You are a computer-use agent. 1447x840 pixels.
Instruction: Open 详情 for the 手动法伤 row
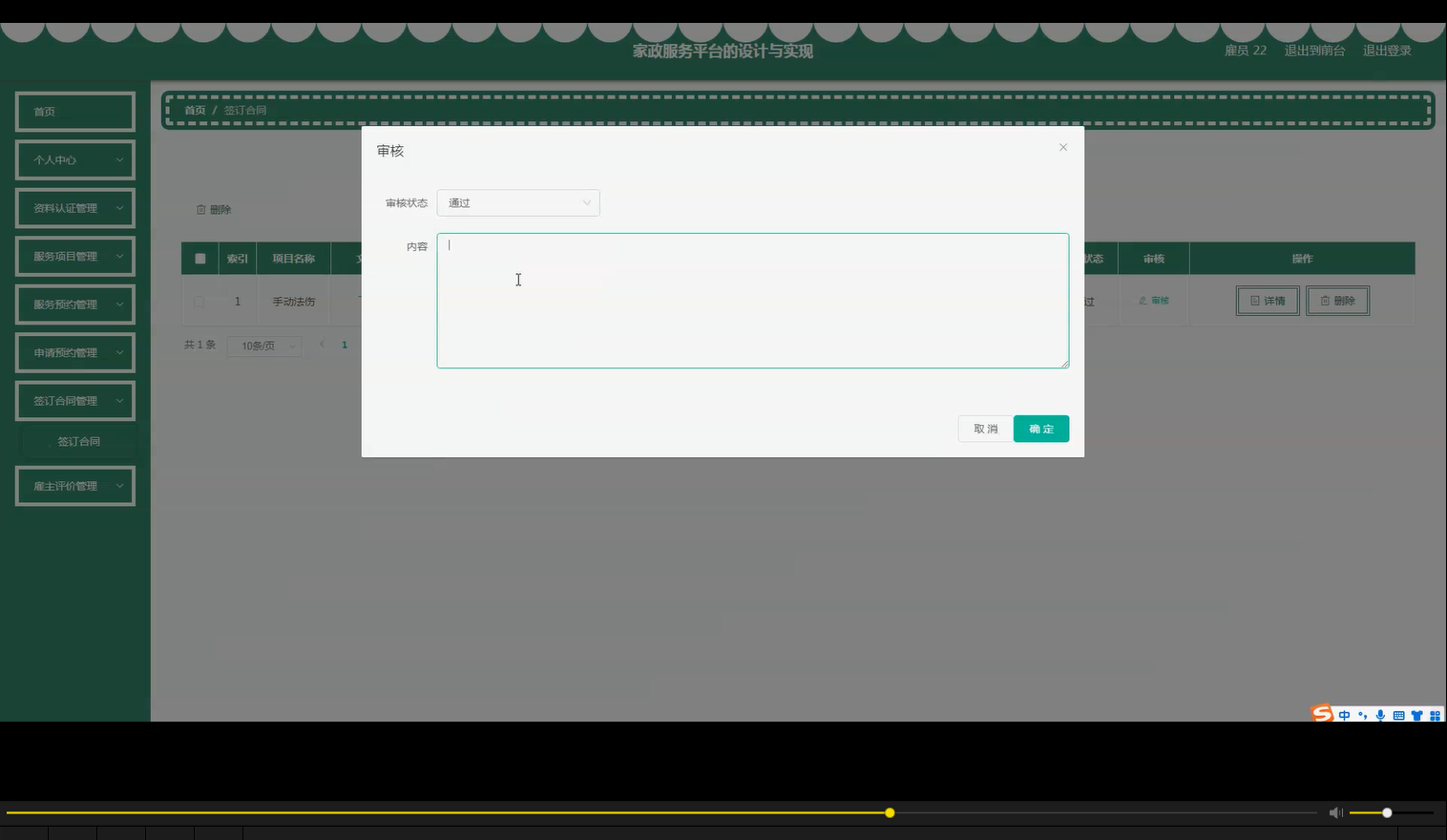pos(1268,301)
